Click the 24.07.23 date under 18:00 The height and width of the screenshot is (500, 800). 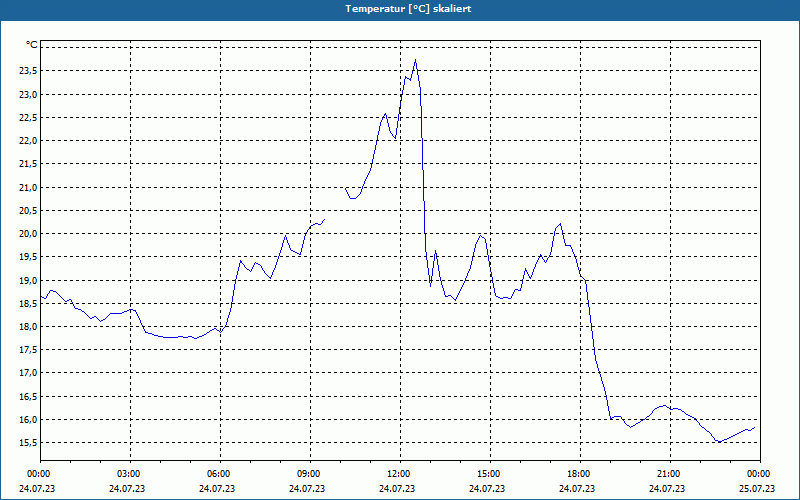(577, 488)
